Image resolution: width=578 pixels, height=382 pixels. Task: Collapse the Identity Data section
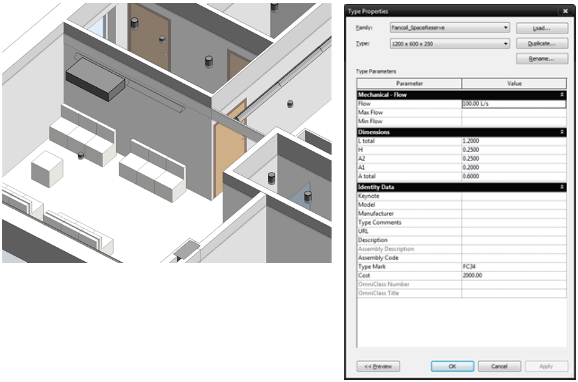click(x=562, y=187)
